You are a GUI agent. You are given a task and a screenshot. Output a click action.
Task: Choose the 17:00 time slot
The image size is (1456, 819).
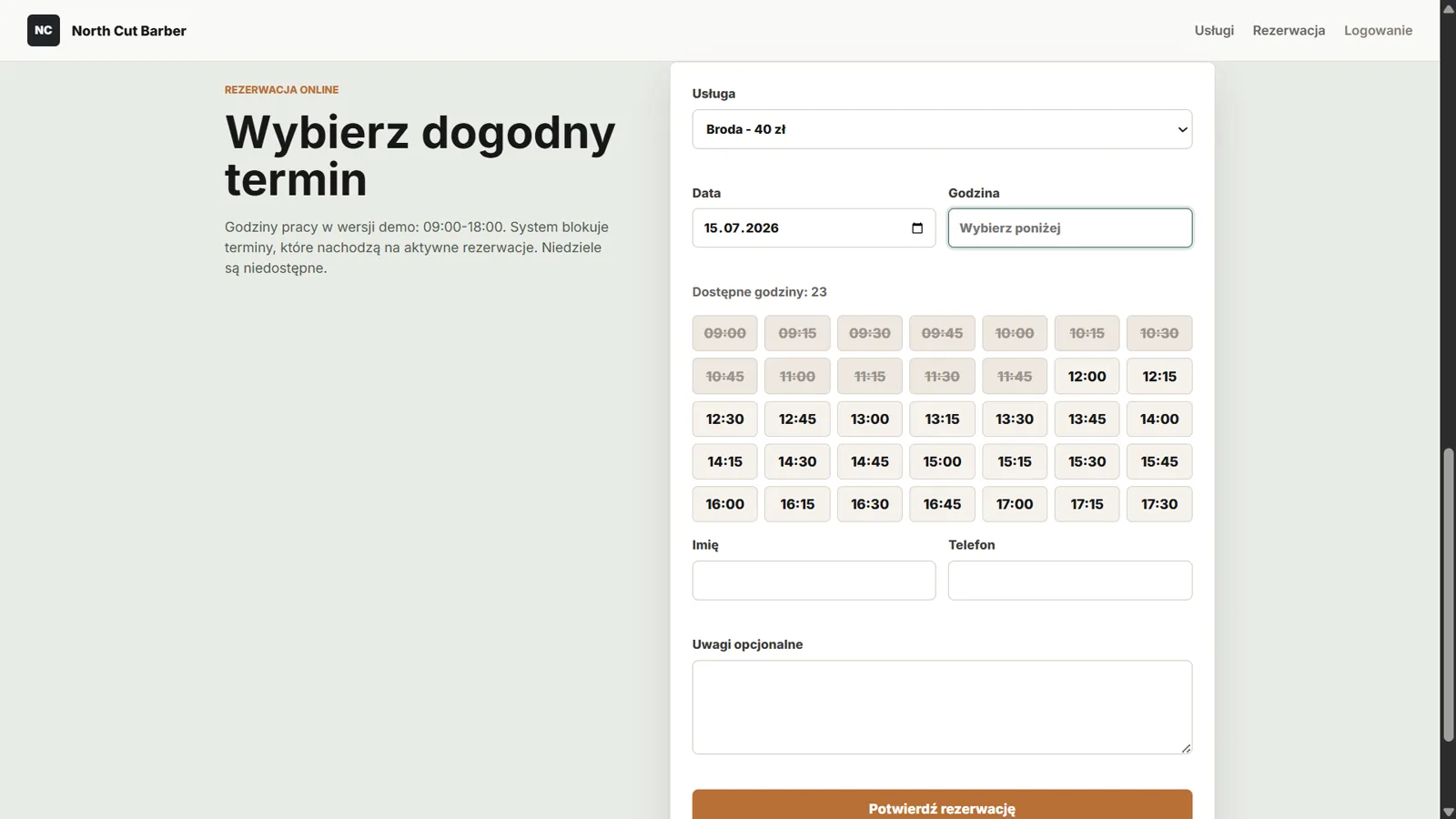[x=1015, y=504]
